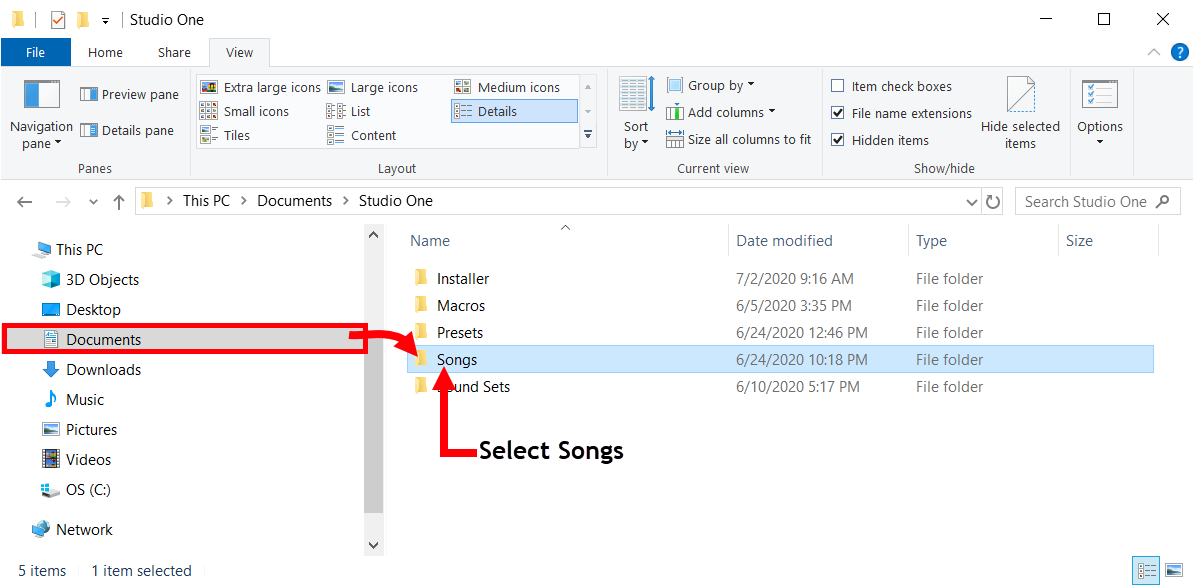
Task: Click Documents in address bar breadcrumb
Action: tap(295, 201)
